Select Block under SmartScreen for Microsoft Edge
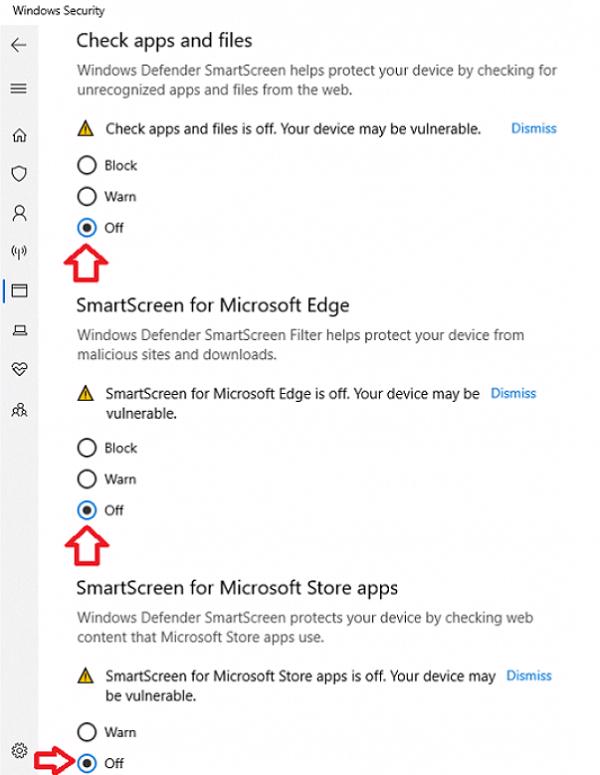Screen dimensions: 600x775 107,448
